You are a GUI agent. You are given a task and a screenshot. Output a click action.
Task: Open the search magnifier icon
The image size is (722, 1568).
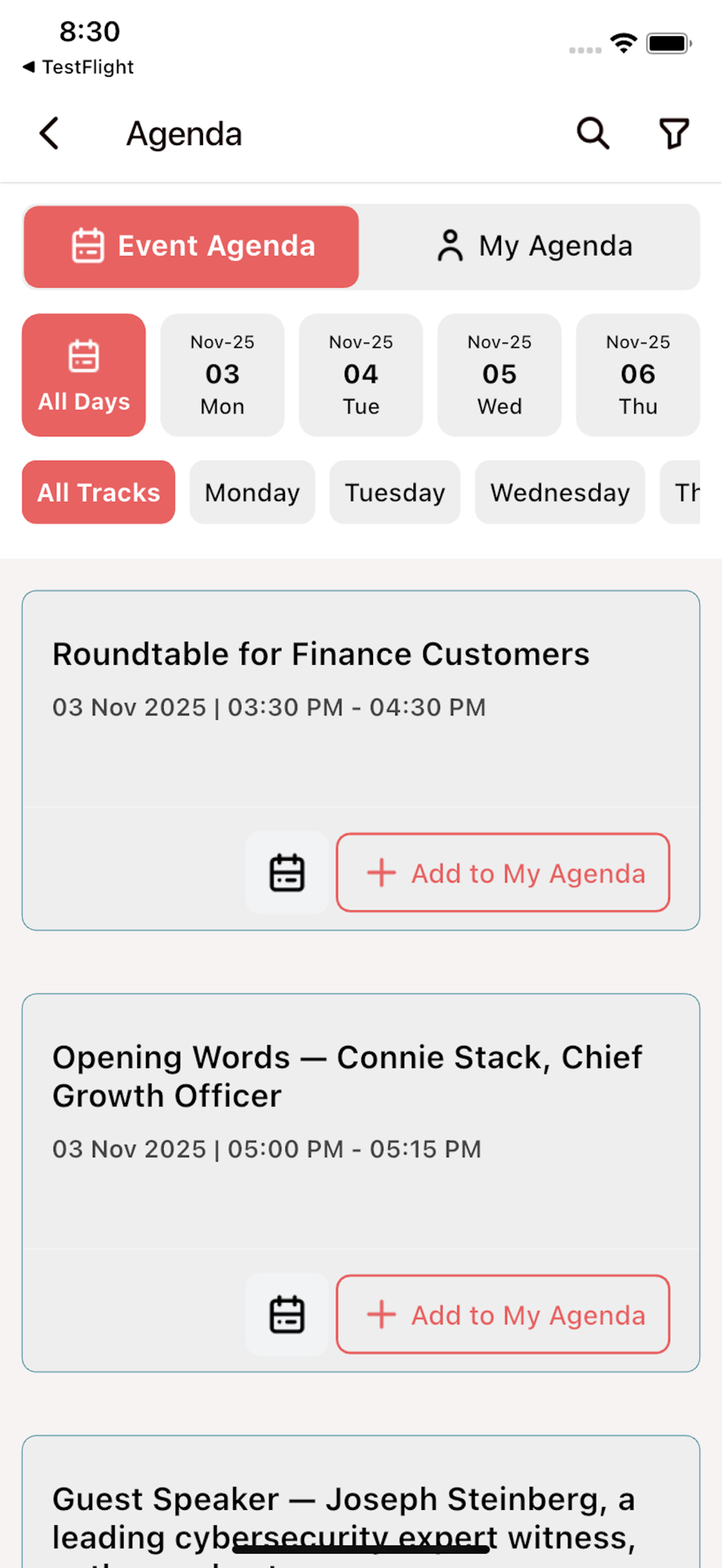point(593,133)
